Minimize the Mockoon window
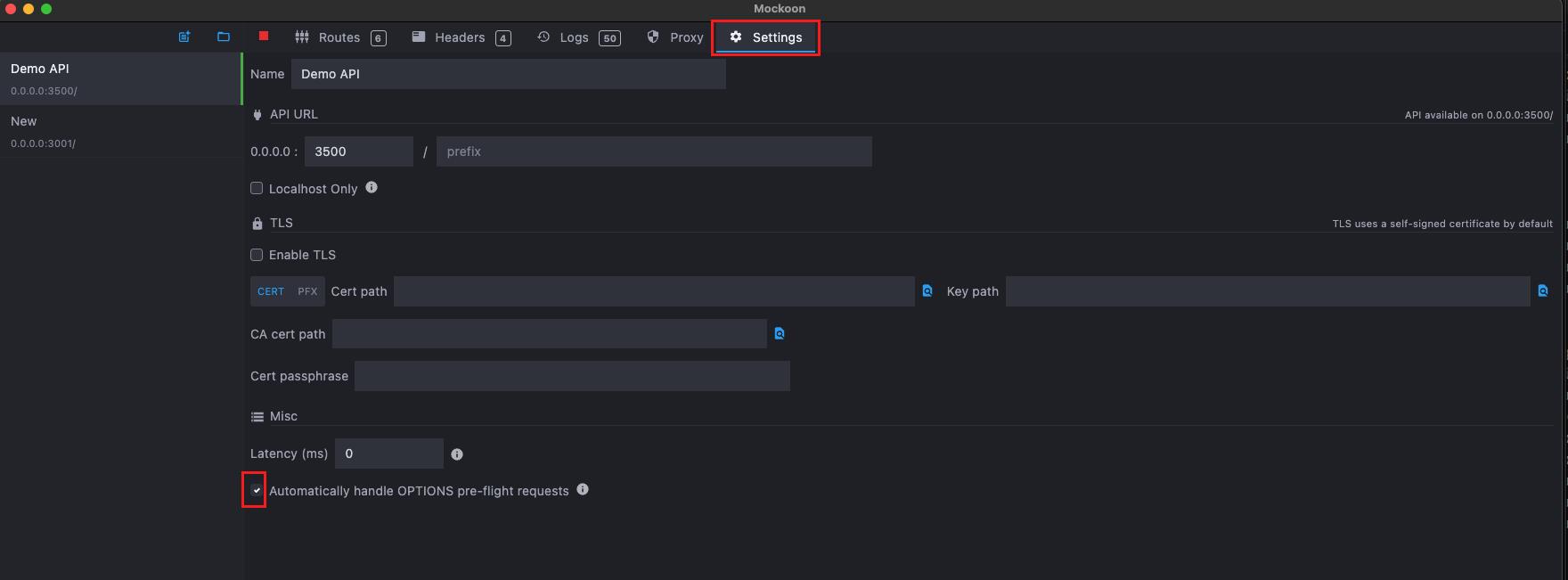Image resolution: width=1568 pixels, height=580 pixels. click(x=29, y=9)
